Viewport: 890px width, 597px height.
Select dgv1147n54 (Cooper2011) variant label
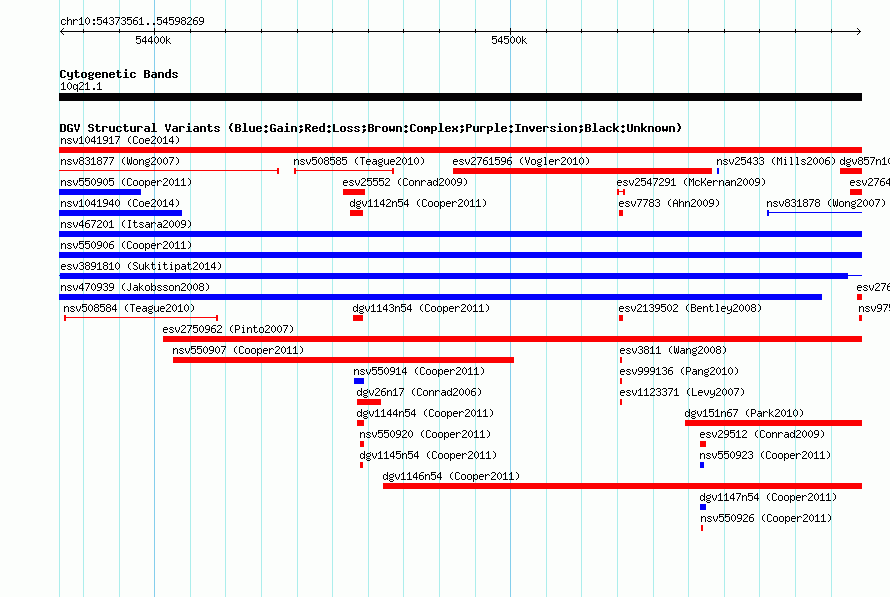coord(768,497)
